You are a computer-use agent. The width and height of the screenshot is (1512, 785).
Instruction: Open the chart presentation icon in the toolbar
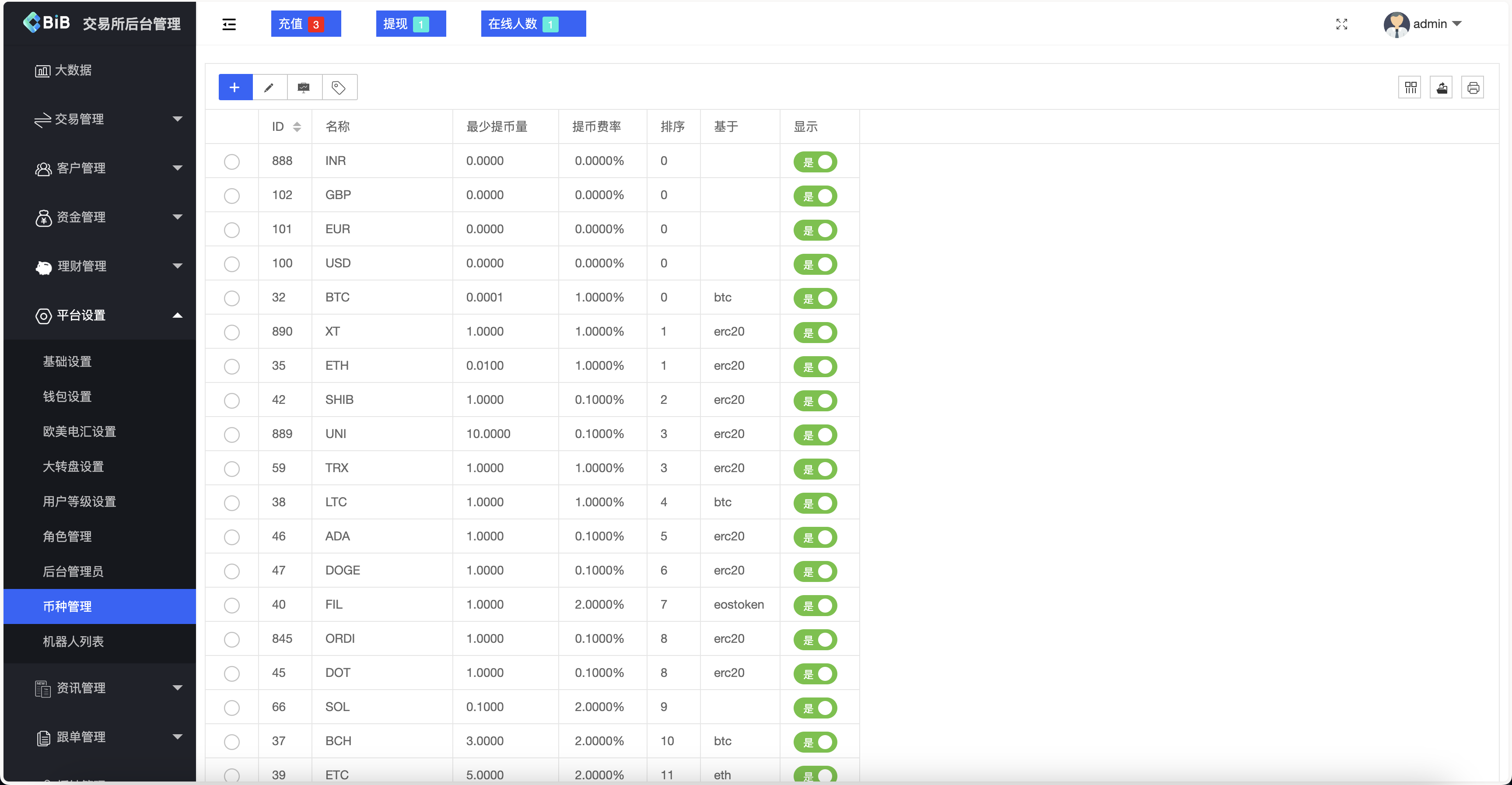tap(304, 87)
